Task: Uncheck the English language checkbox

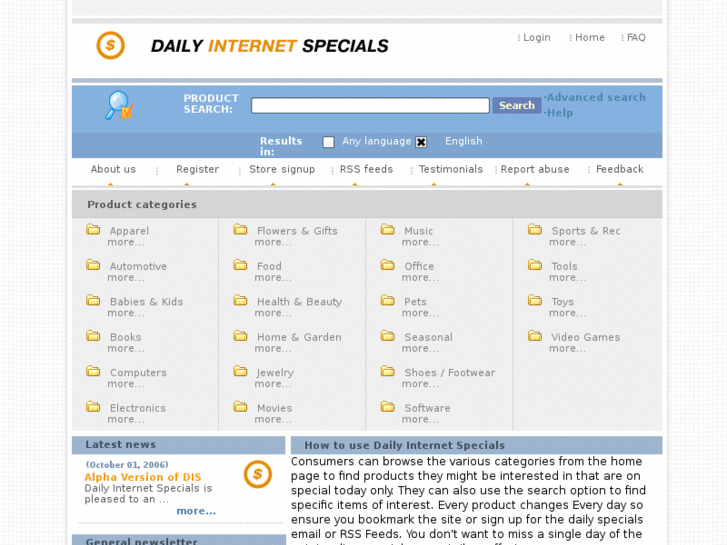Action: tap(421, 142)
